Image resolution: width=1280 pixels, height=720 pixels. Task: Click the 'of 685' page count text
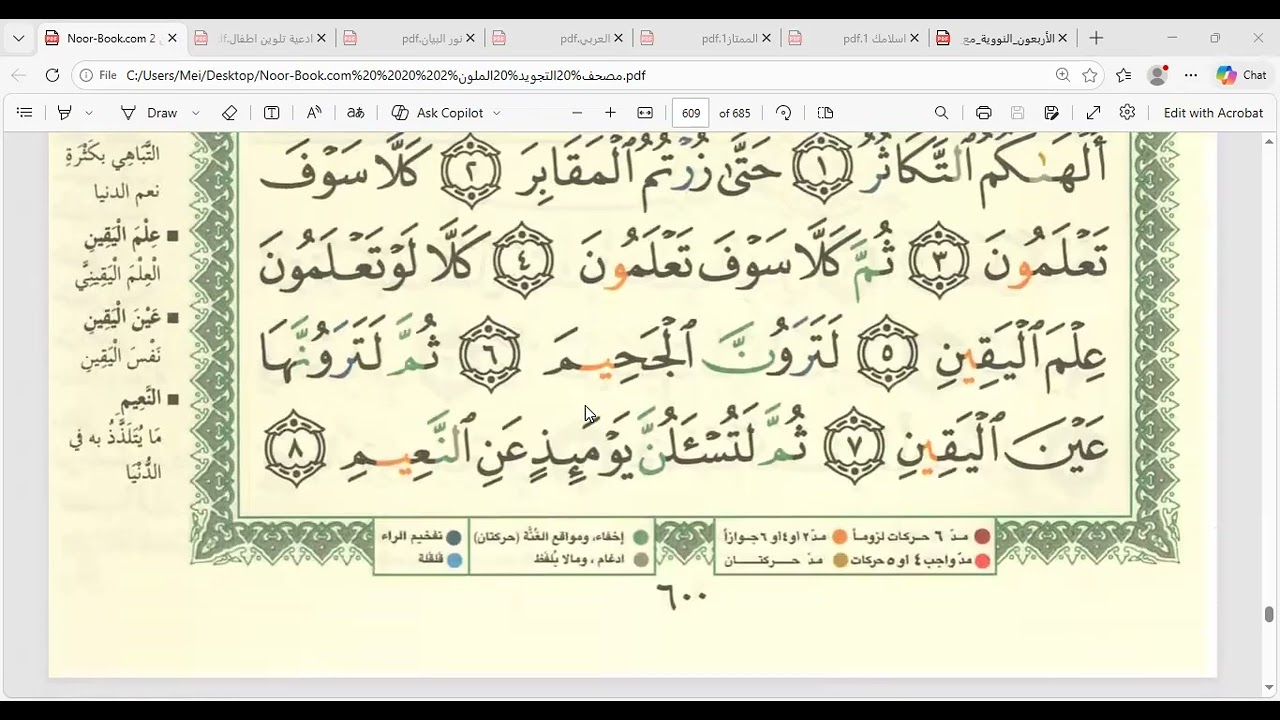click(735, 113)
